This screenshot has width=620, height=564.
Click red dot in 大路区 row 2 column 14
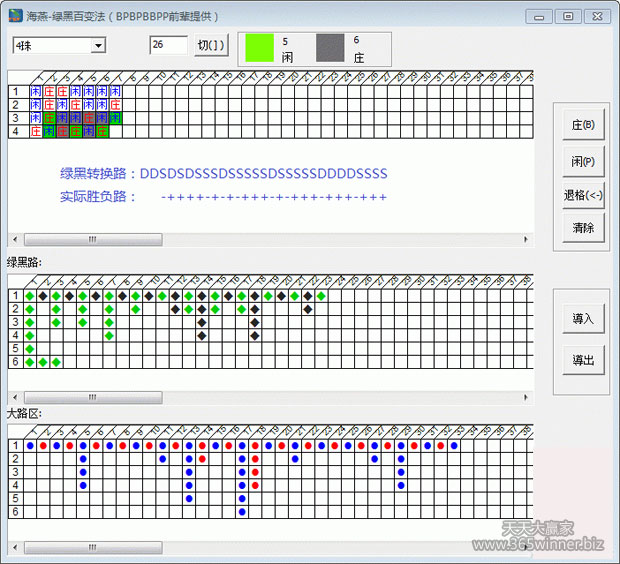[x=202, y=459]
